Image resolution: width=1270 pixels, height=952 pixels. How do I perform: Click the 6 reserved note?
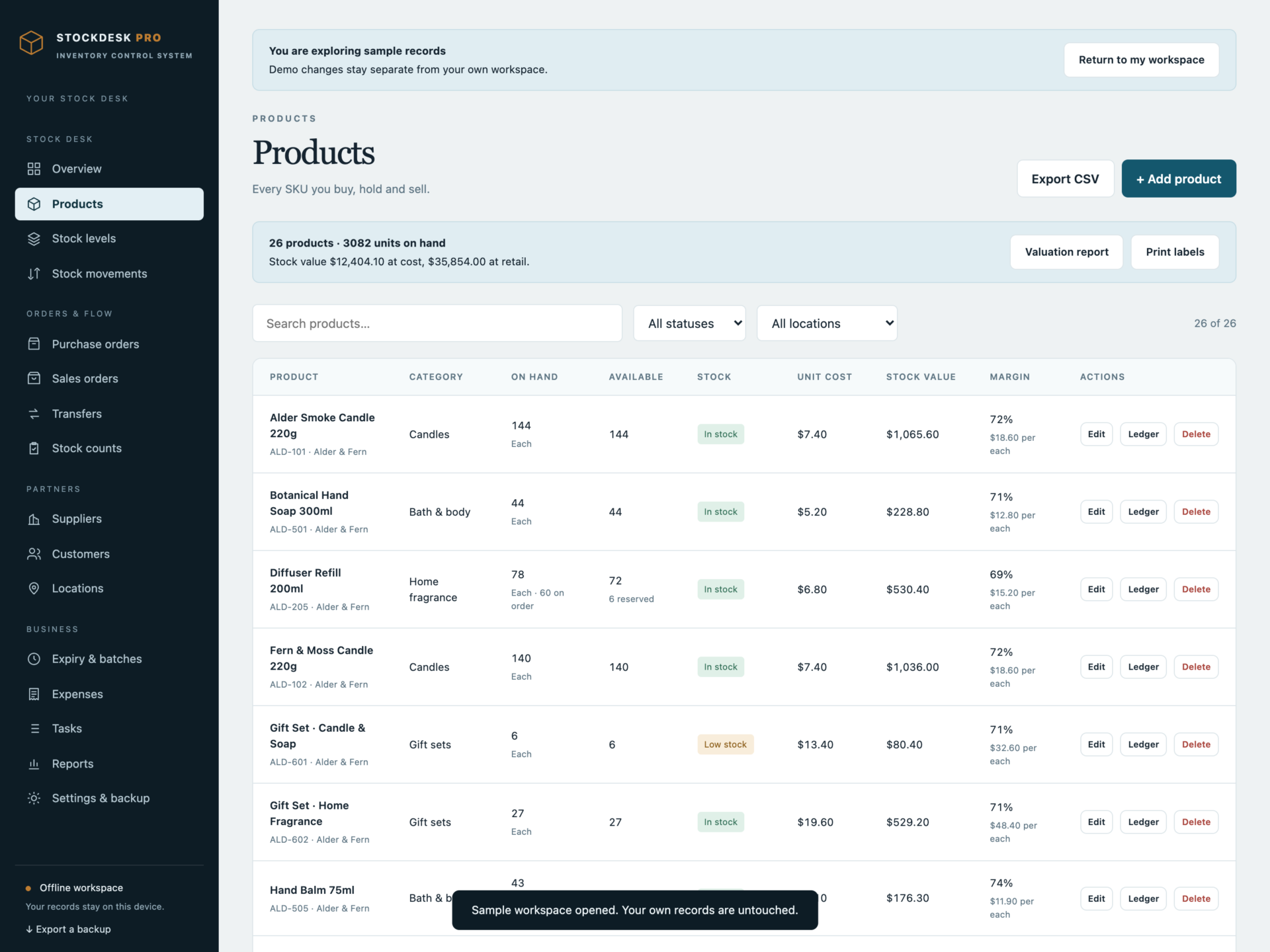(631, 599)
